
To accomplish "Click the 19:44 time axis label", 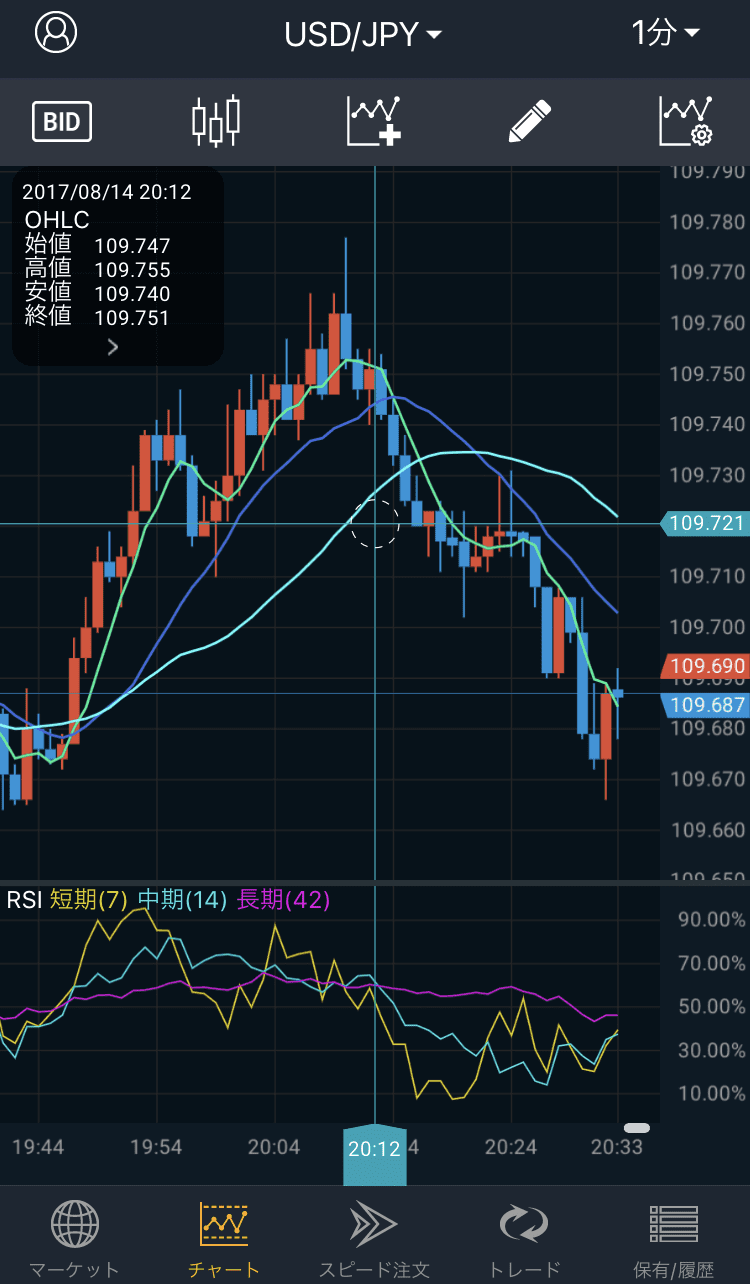I will [x=38, y=1146].
